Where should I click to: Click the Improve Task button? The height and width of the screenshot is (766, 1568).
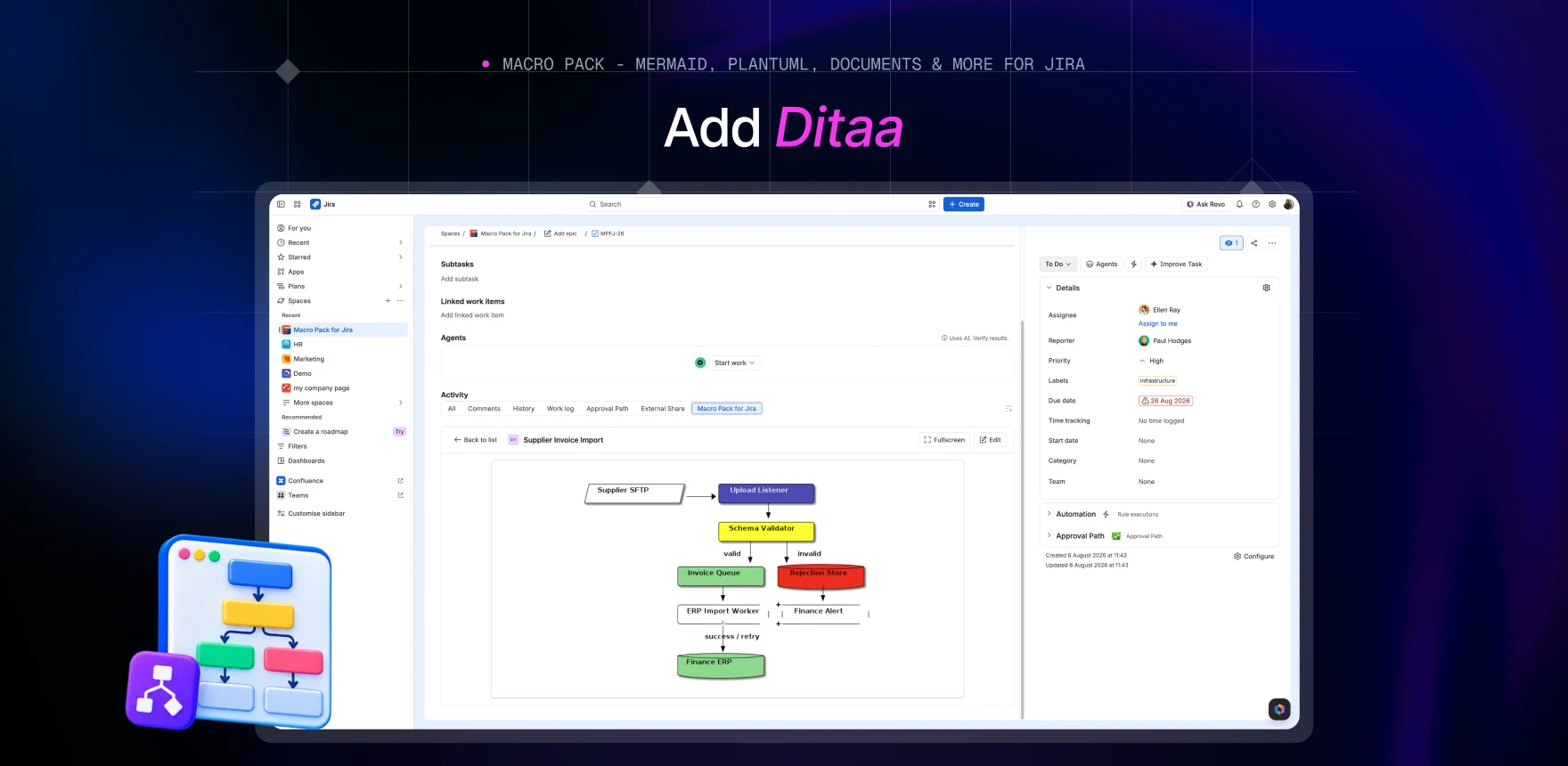point(1176,265)
